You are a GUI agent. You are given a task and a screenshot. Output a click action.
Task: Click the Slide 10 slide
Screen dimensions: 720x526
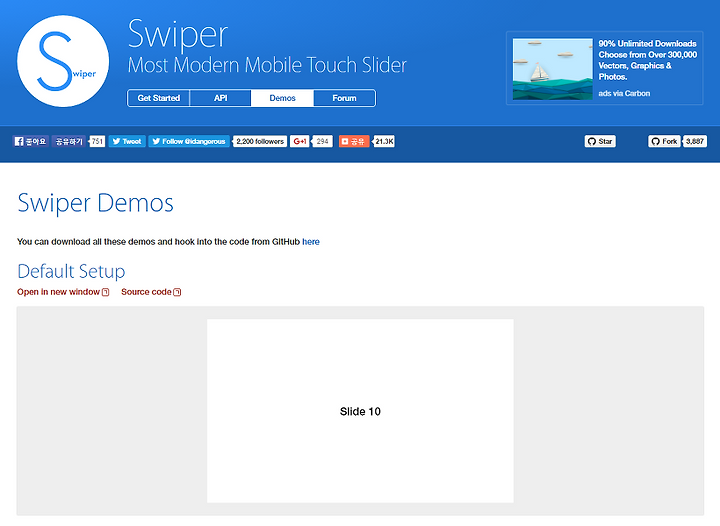pos(360,411)
